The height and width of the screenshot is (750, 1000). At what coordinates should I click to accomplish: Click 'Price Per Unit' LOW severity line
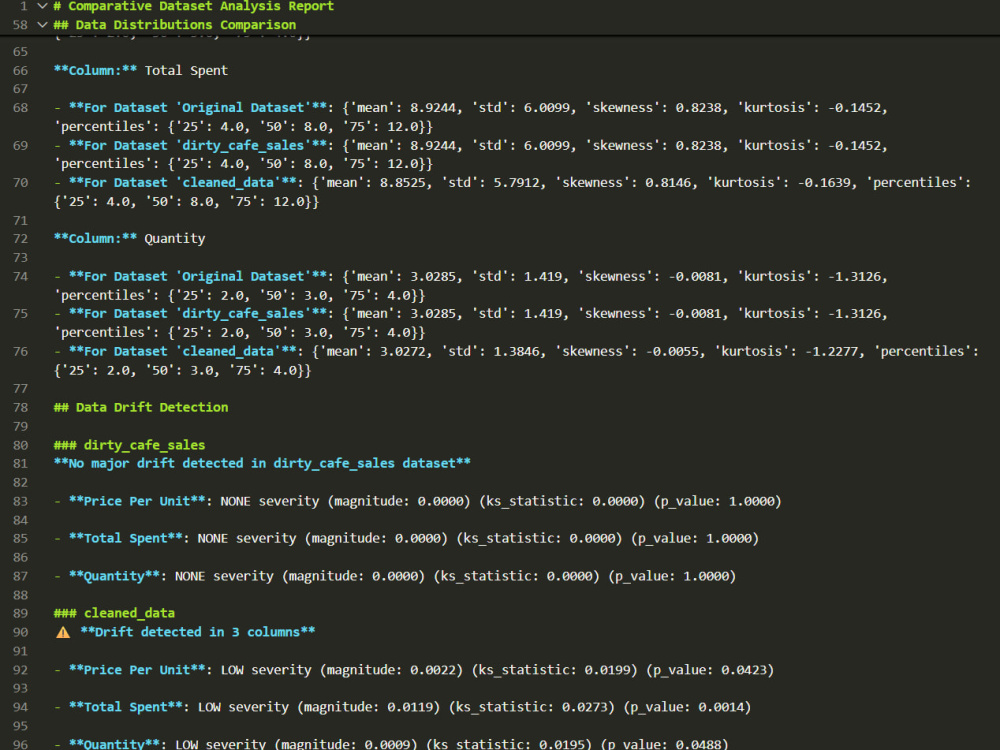pos(414,670)
